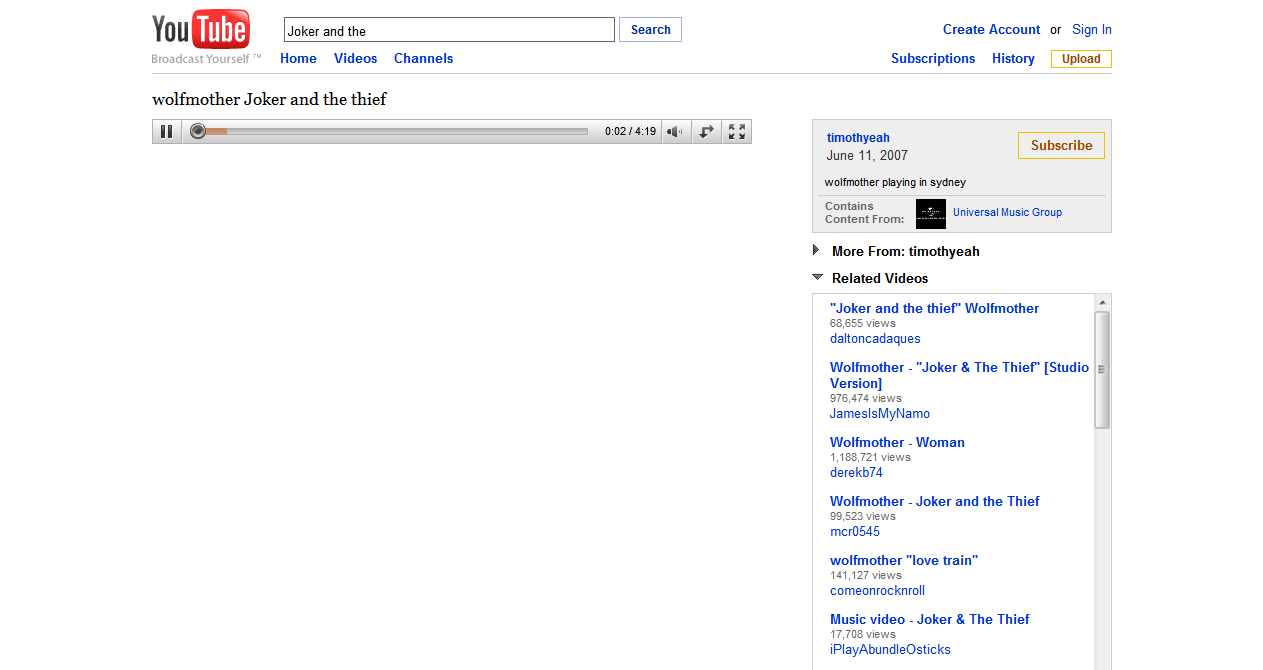This screenshot has height=670, width=1263.
Task: Open related video Wolfmother - Joker and the Thief
Action: click(x=934, y=502)
